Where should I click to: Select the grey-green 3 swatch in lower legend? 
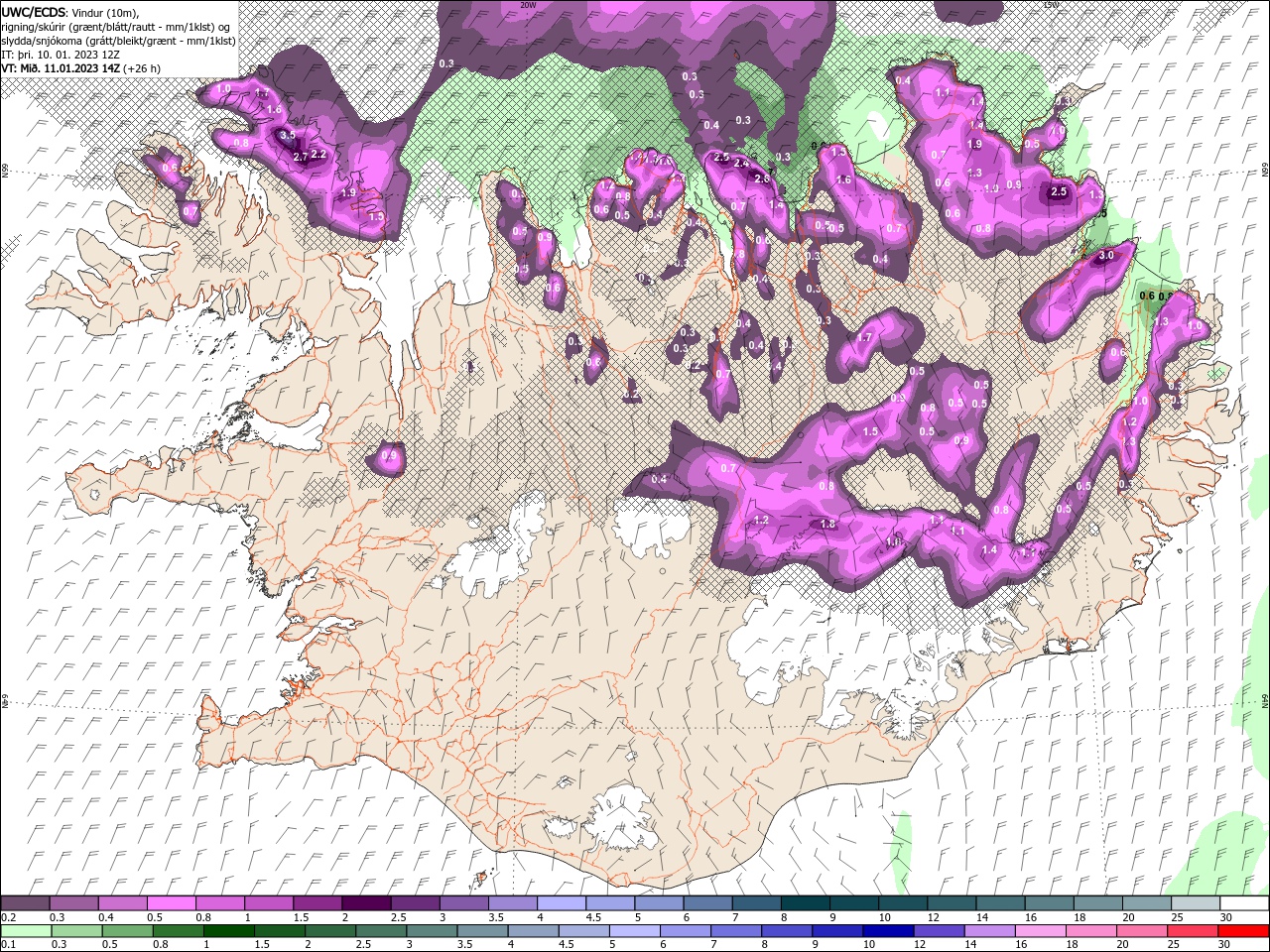[433, 931]
